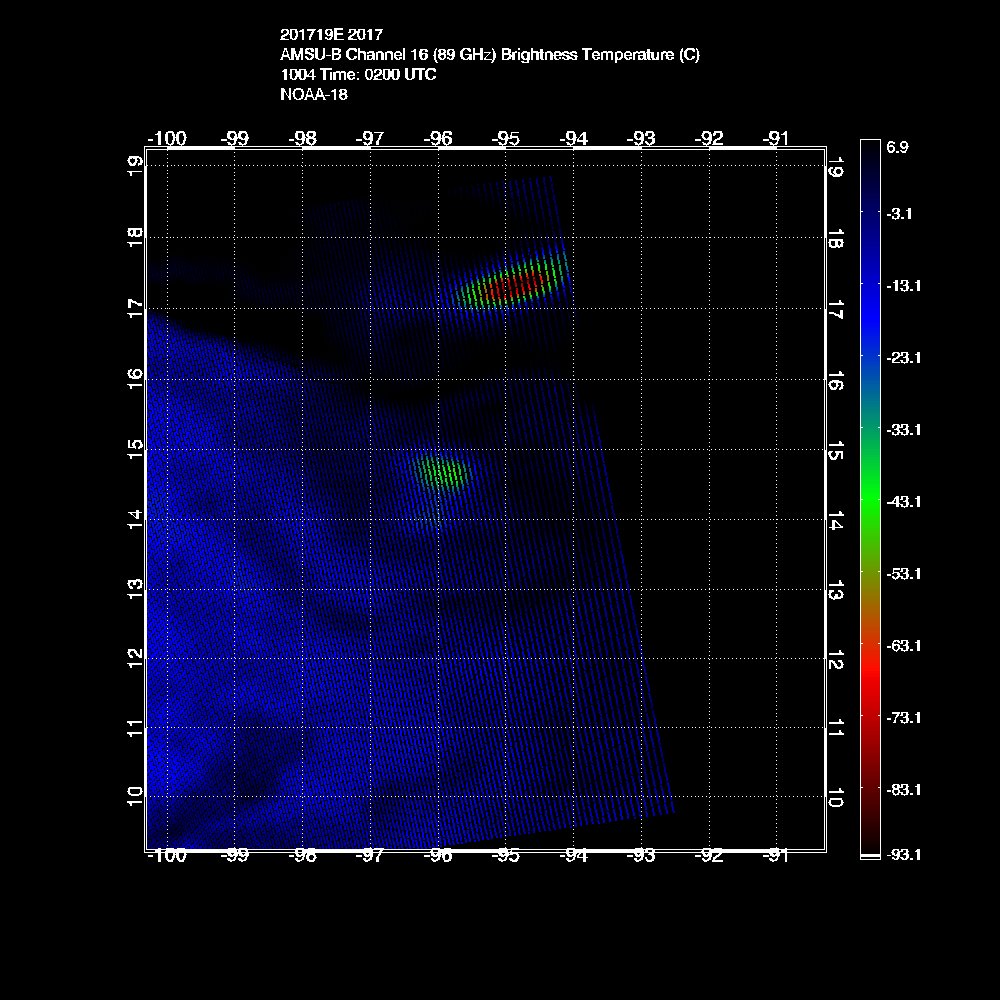
Task: Click the -91 longitude label on top axis
Action: [777, 138]
